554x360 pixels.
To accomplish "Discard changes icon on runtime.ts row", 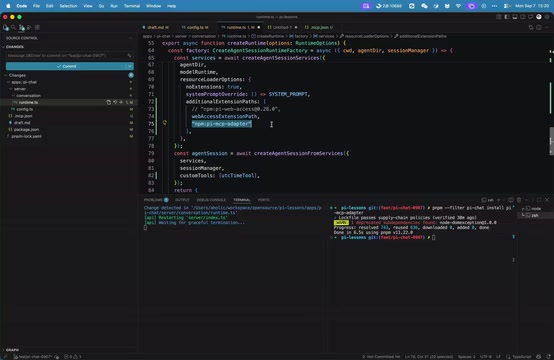I will (115, 102).
